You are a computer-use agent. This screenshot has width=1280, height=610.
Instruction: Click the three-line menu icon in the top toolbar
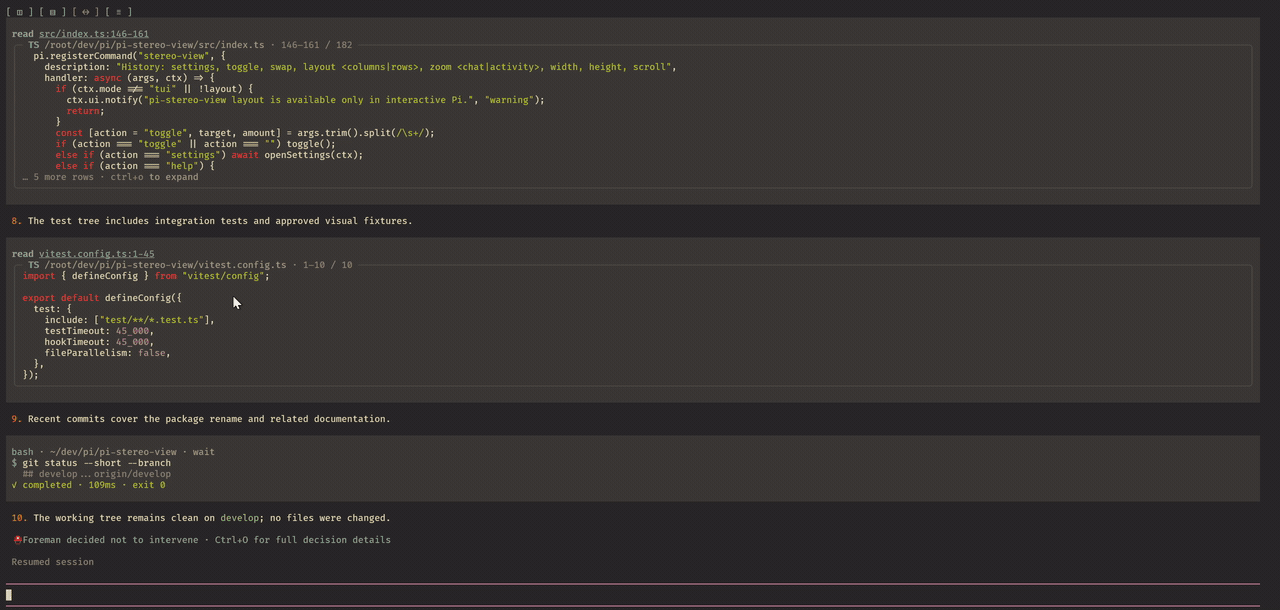pyautogui.click(x=118, y=12)
